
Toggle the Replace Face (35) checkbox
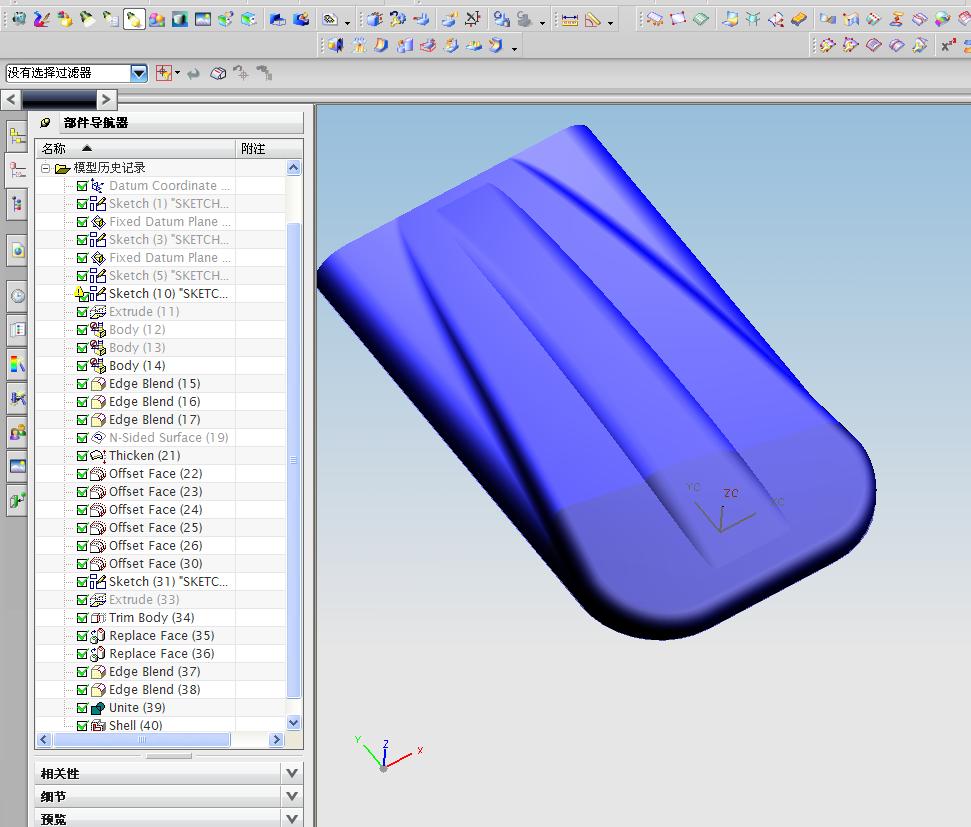click(82, 636)
